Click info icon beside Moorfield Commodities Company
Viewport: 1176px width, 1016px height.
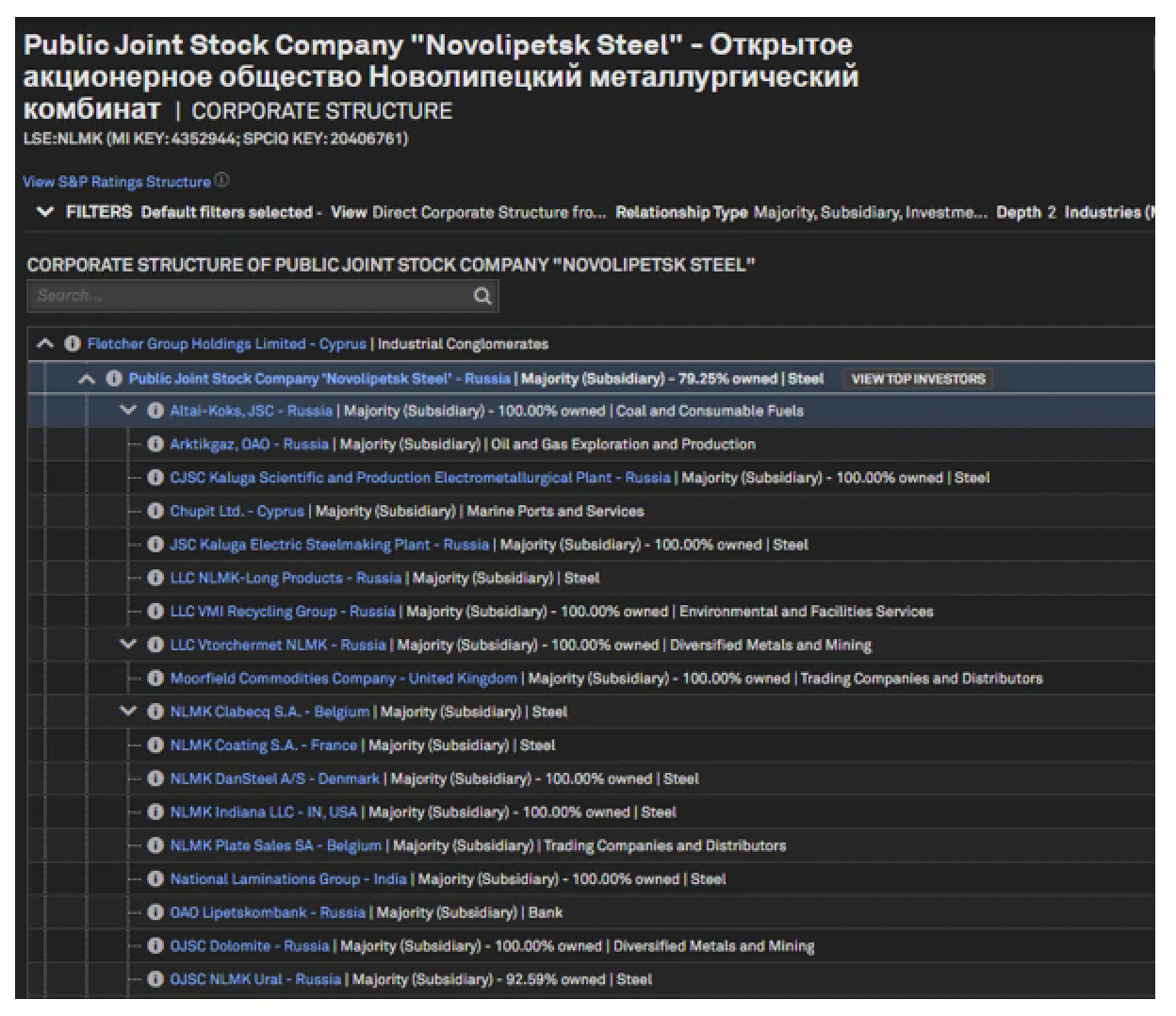pos(155,679)
